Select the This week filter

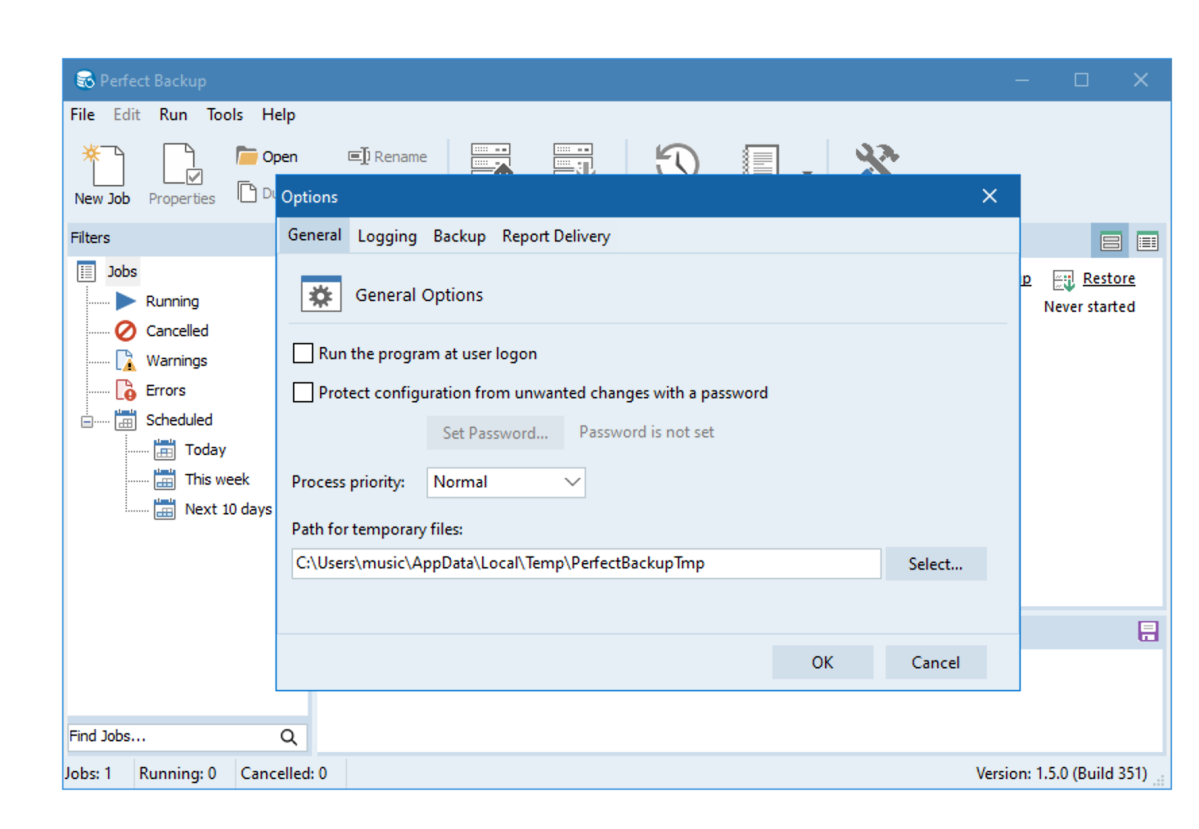click(x=216, y=480)
